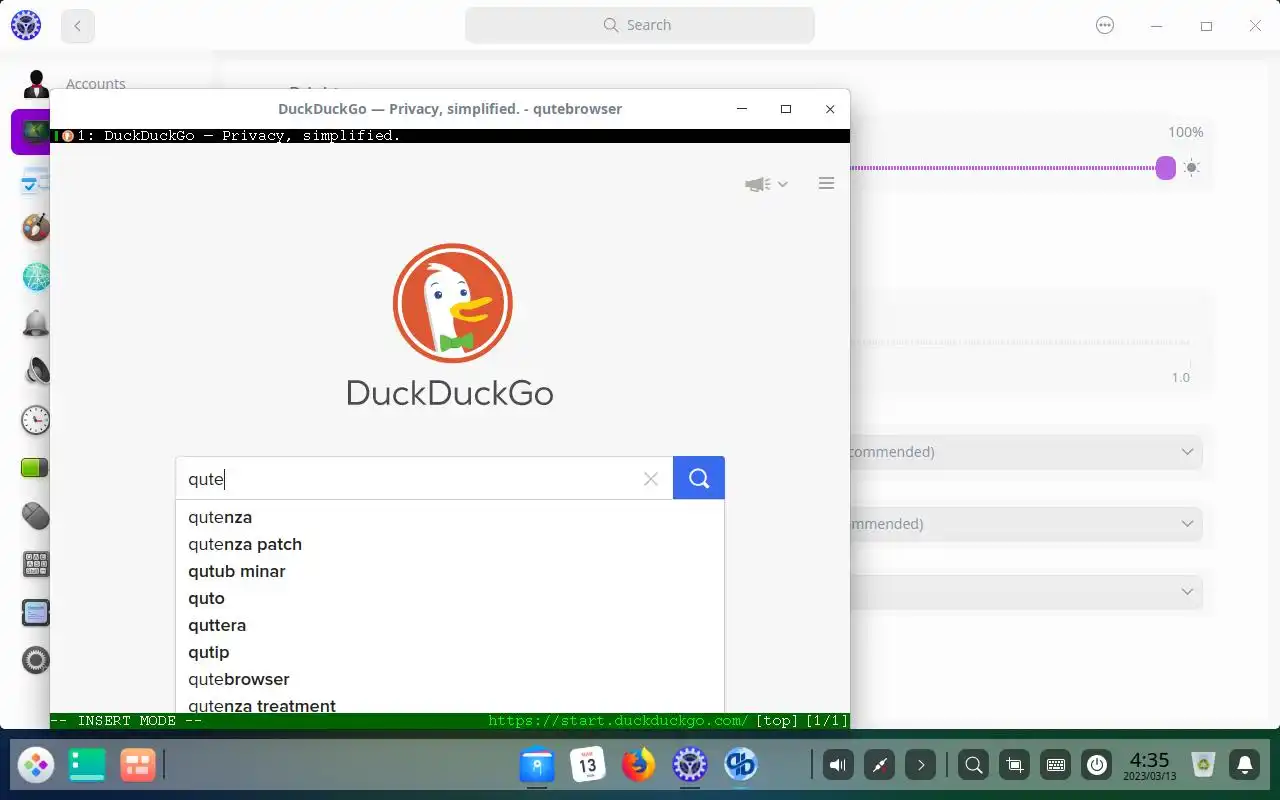Viewport: 1280px width, 800px height.
Task: Go back in the Settings window
Action: pyautogui.click(x=78, y=26)
